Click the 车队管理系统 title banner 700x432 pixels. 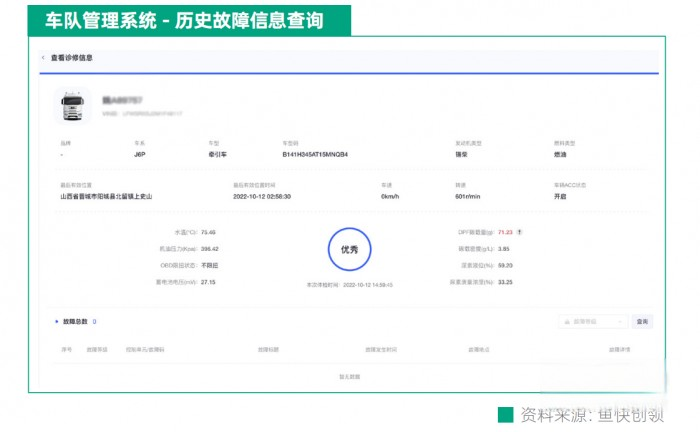[x=189, y=19]
